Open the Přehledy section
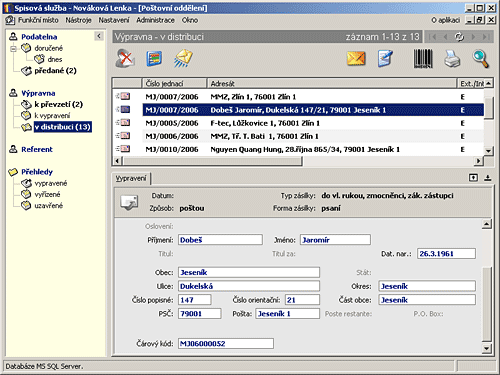The width and height of the screenshot is (500, 375). [37, 172]
